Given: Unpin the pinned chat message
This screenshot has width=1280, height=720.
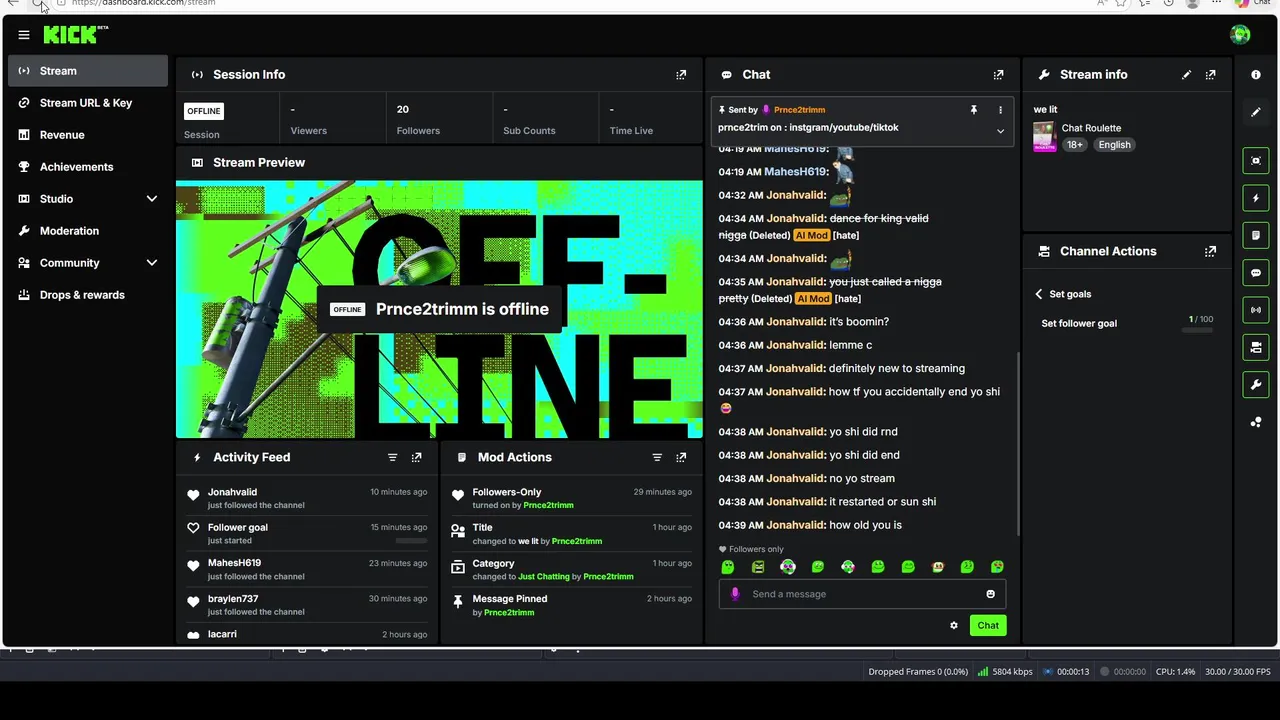Looking at the screenshot, I should point(973,110).
